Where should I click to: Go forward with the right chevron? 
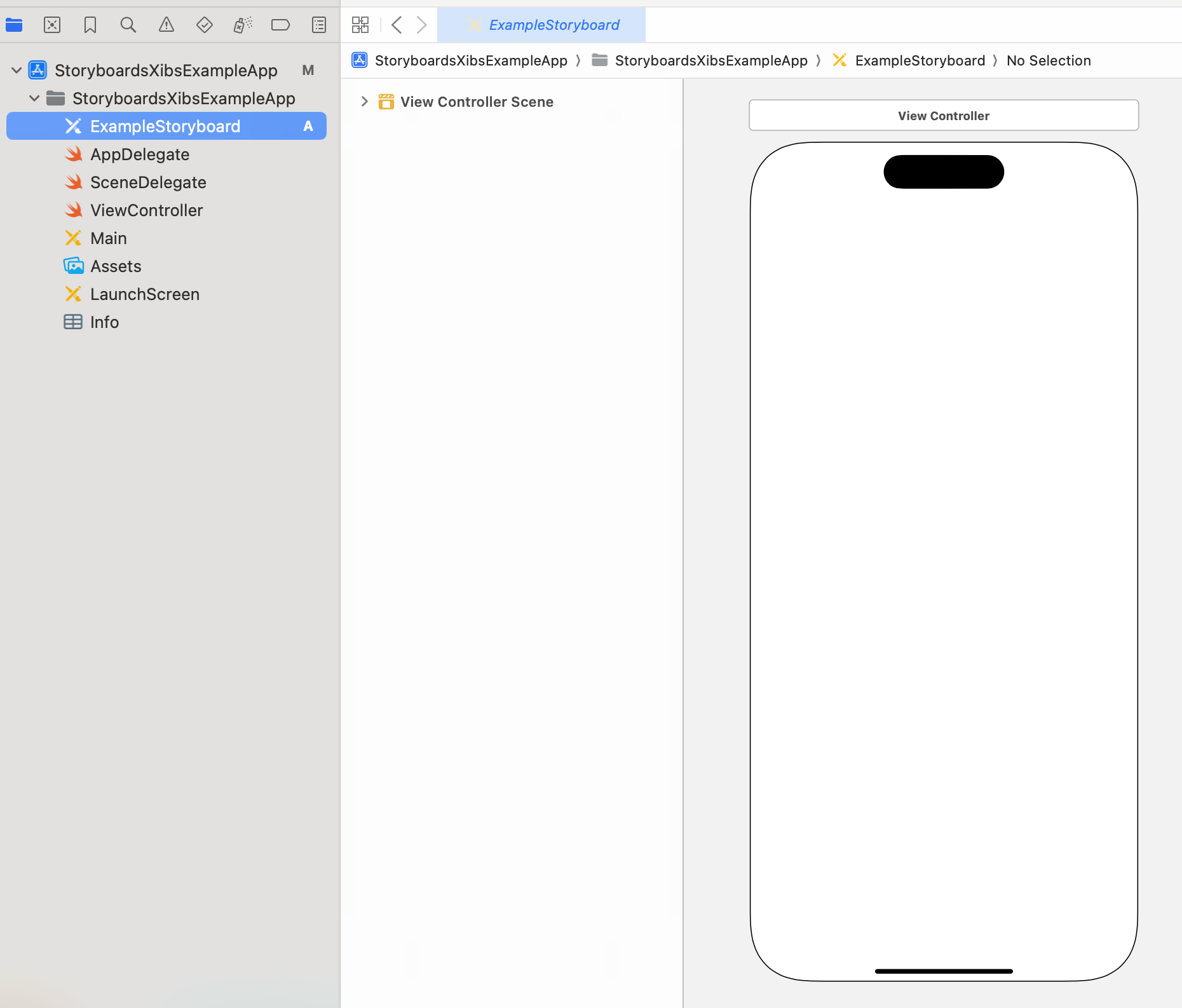point(421,25)
